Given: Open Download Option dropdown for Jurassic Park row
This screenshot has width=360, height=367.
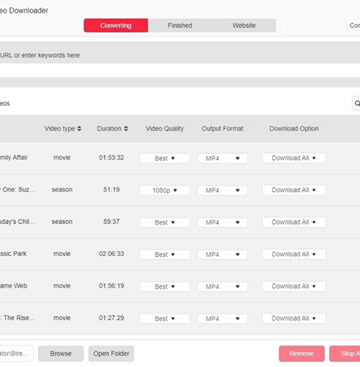Looking at the screenshot, I should pos(294,255).
